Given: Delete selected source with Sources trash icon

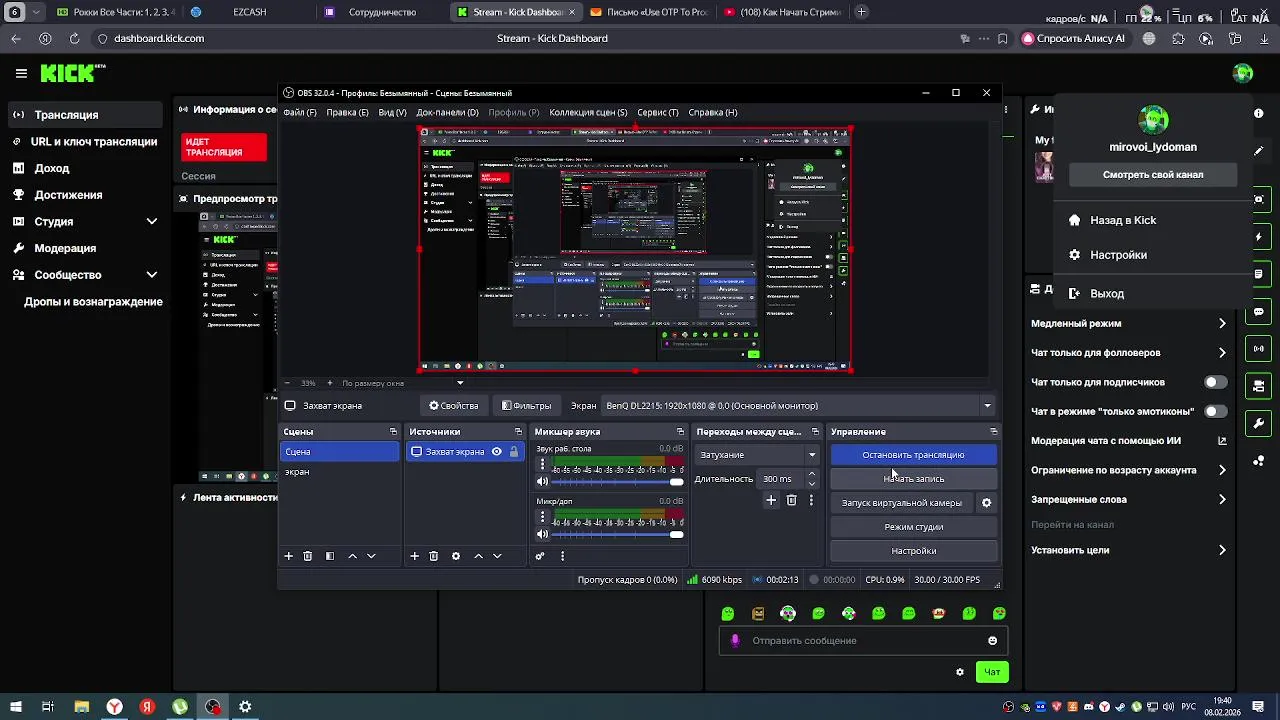Looking at the screenshot, I should point(433,556).
